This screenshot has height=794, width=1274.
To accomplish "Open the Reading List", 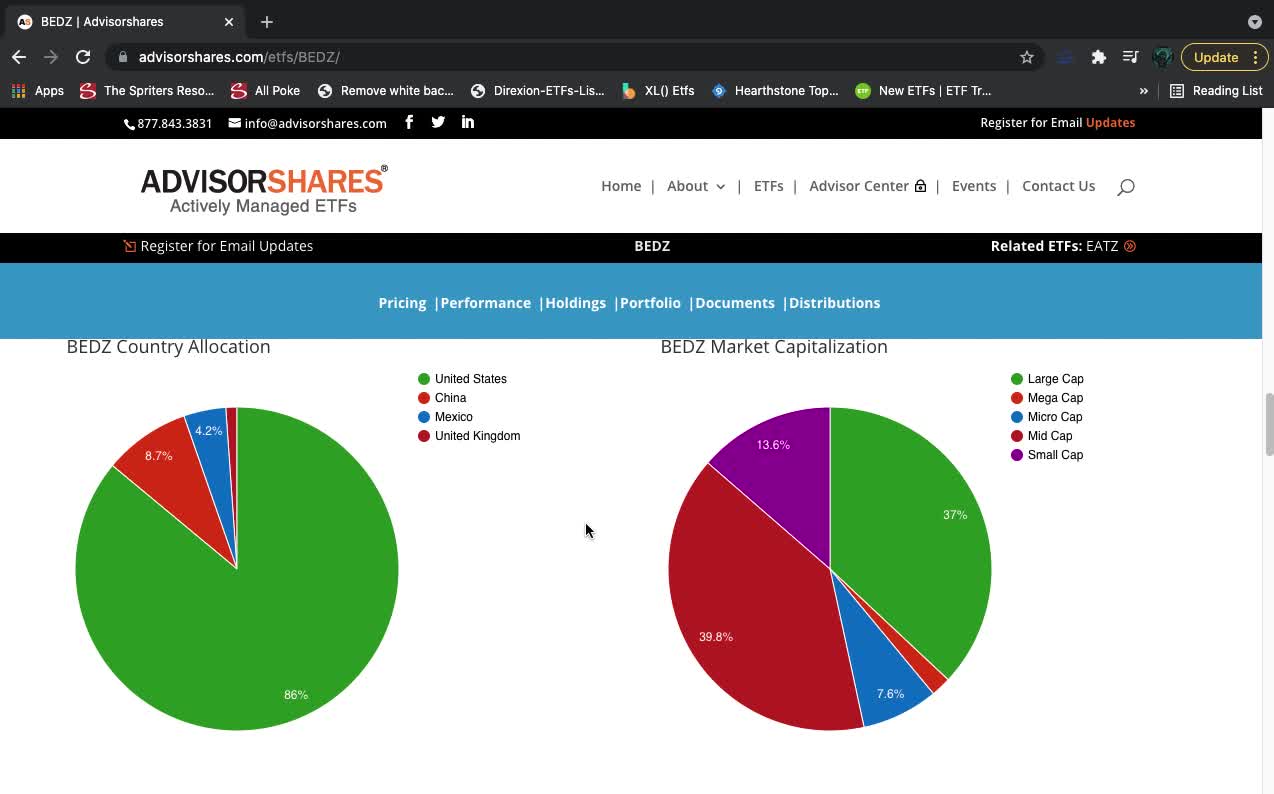I will 1216,90.
